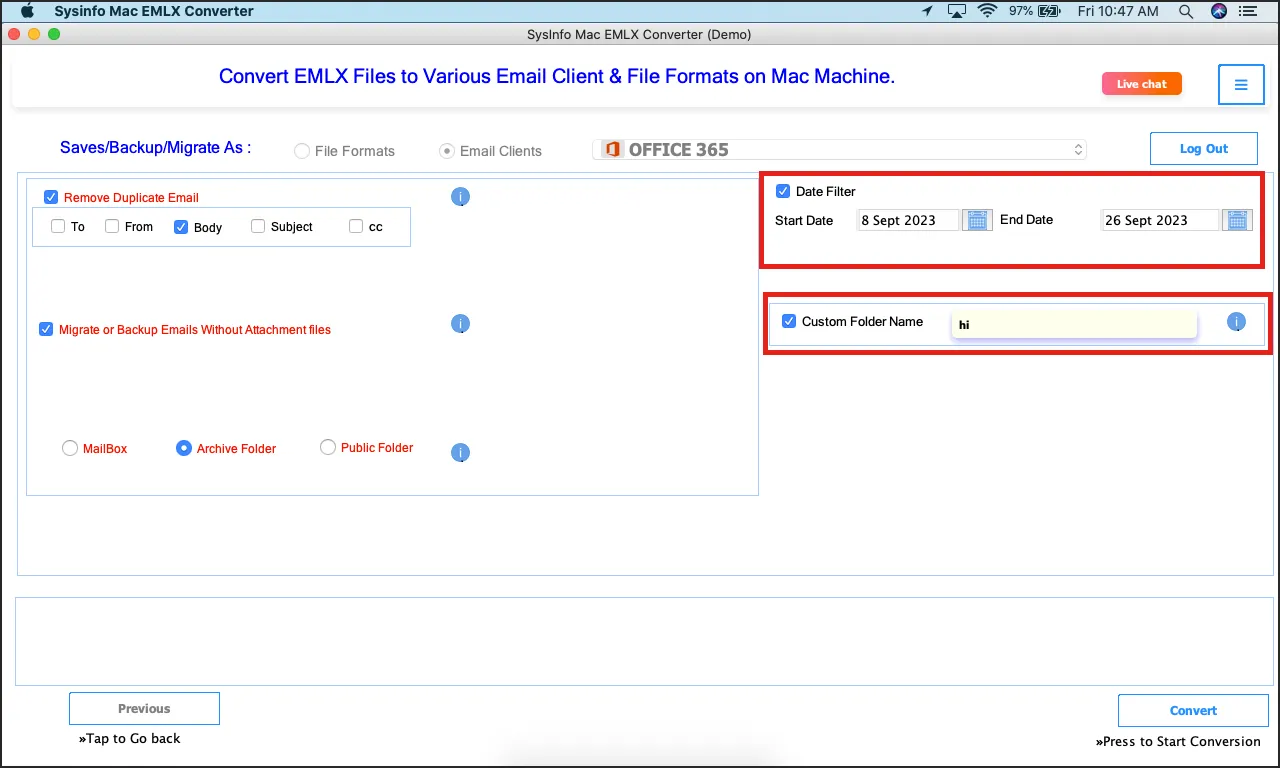Click Convert to start conversion
Viewport: 1280px width, 768px height.
tap(1193, 711)
